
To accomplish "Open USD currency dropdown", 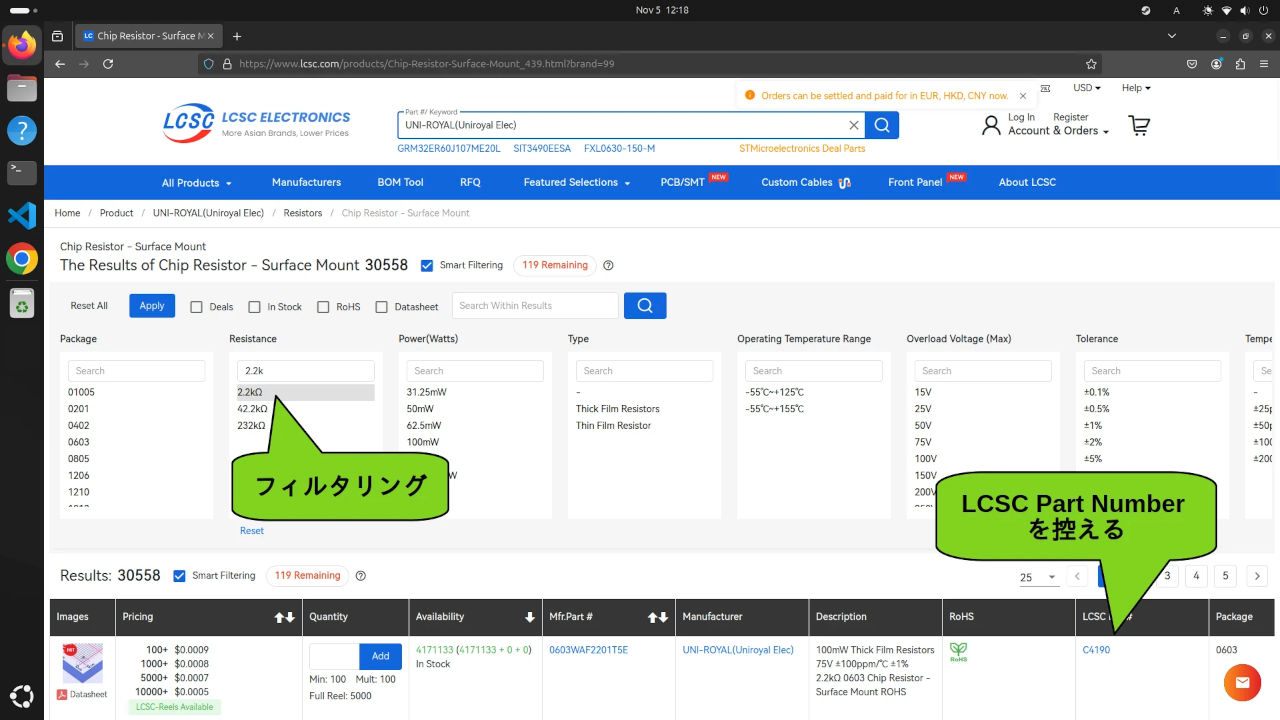I will tap(1086, 88).
